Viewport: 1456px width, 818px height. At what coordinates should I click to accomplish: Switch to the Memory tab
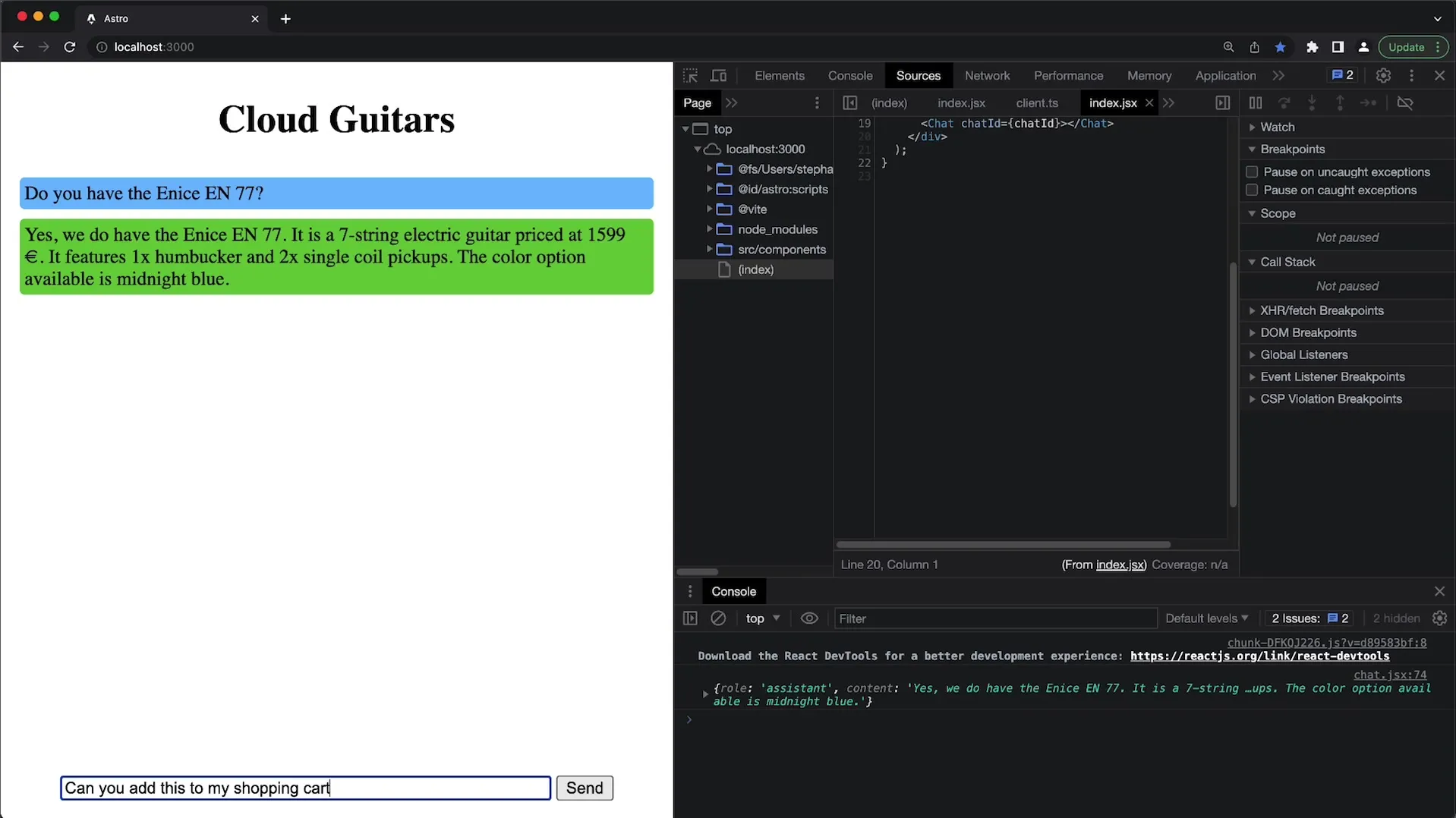[1149, 76]
